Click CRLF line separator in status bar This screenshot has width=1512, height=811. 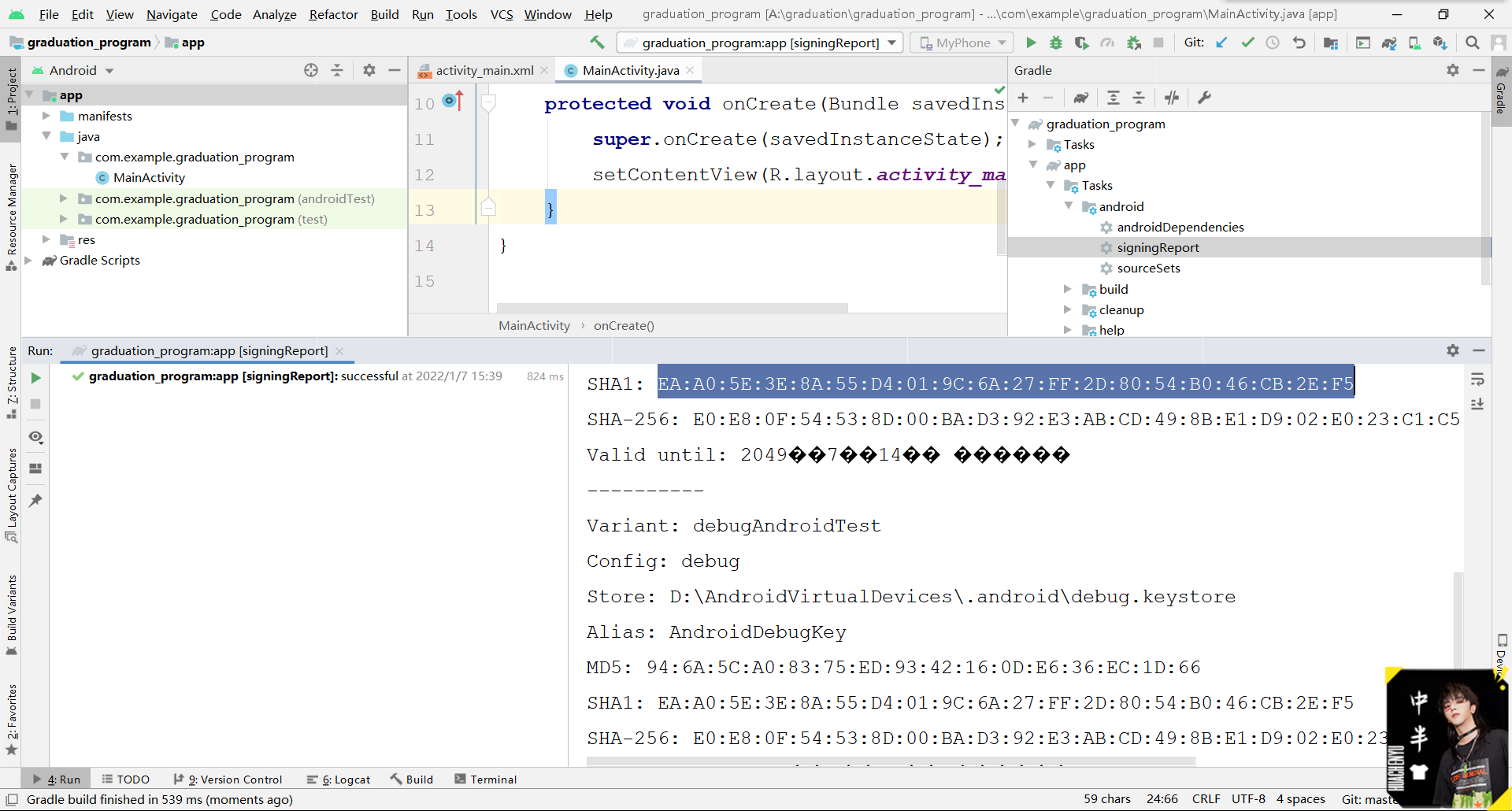(1206, 799)
